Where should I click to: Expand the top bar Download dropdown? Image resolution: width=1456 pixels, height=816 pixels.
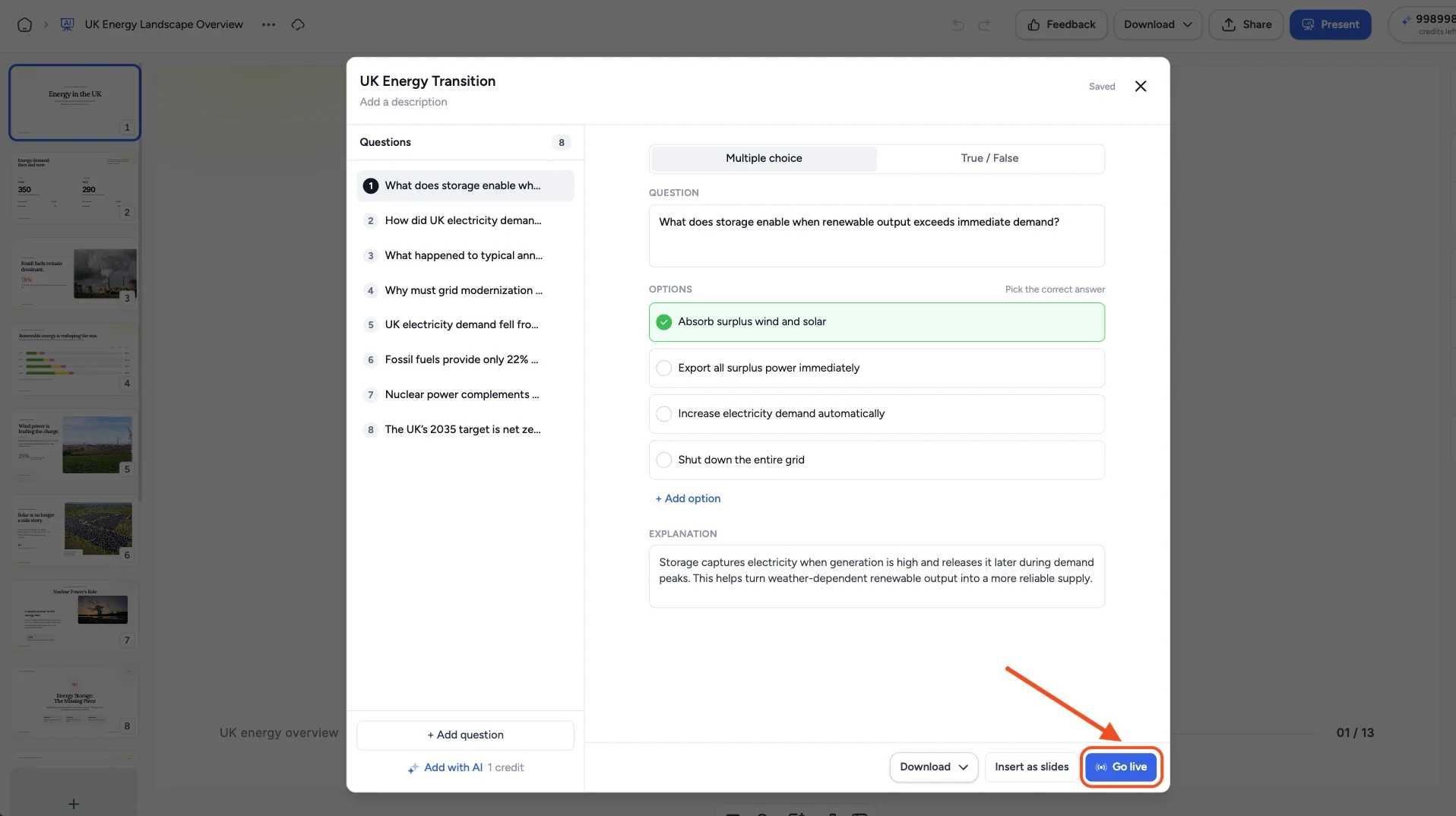pyautogui.click(x=1157, y=24)
